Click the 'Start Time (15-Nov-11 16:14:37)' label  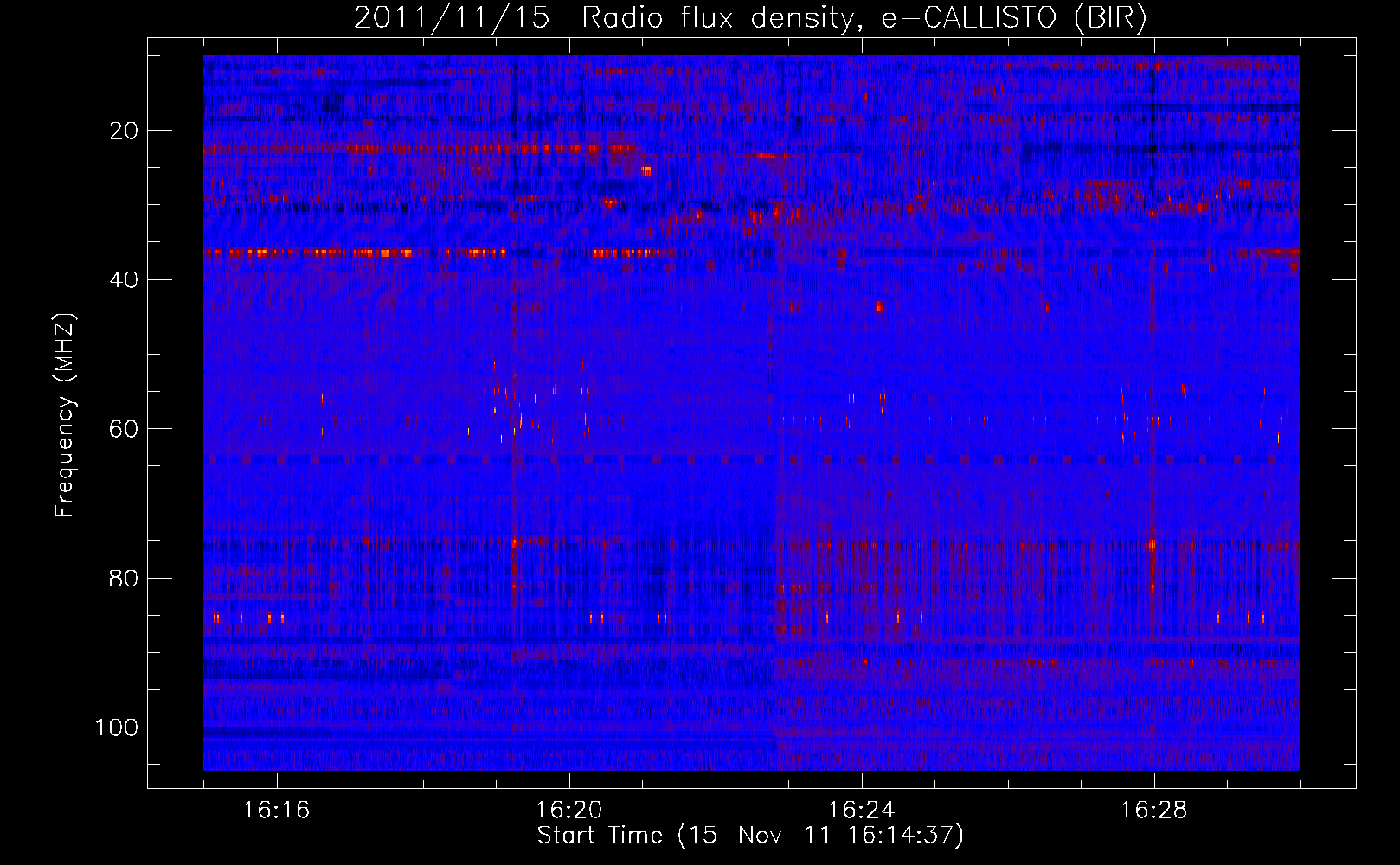(x=750, y=836)
